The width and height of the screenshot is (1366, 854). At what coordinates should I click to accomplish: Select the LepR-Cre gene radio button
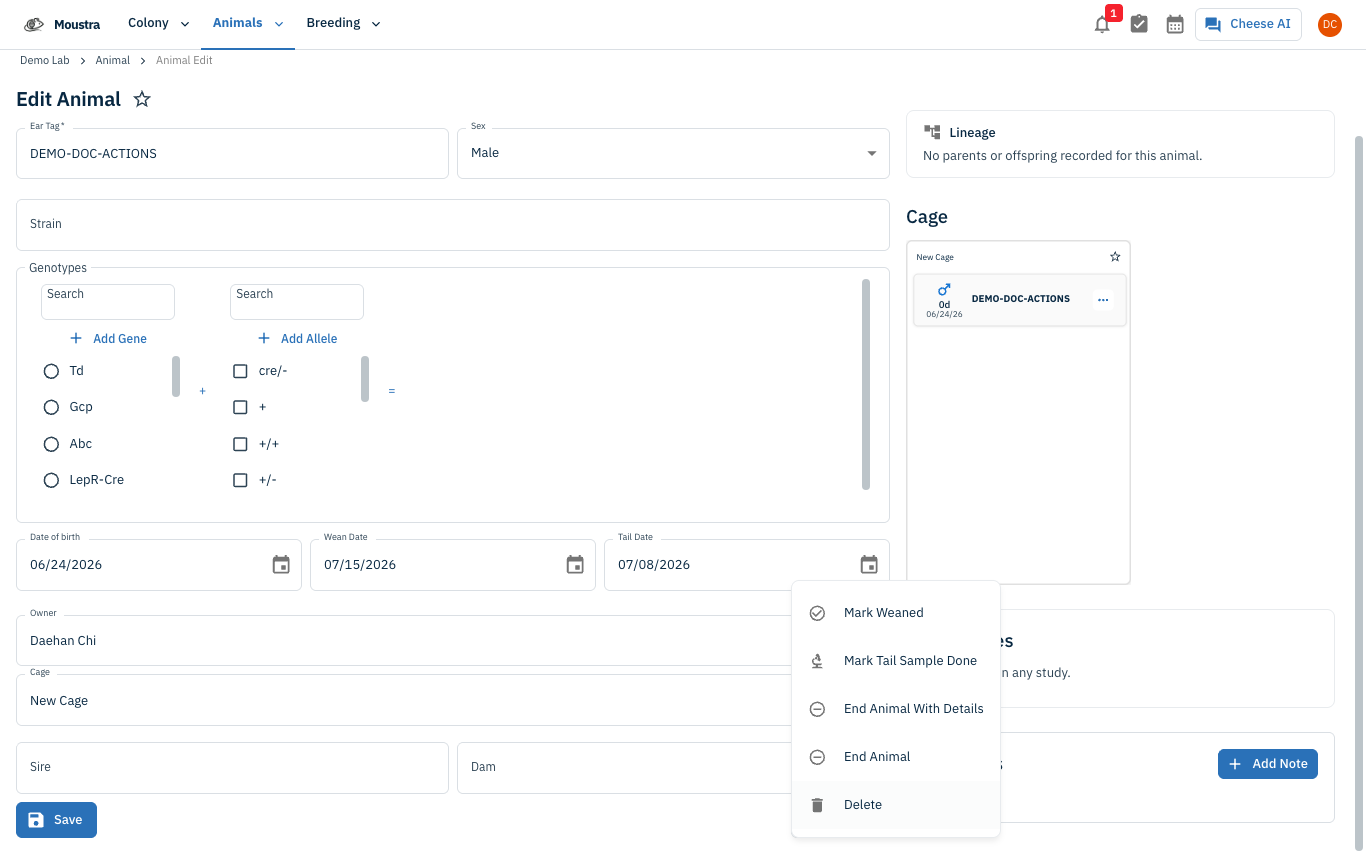[x=51, y=480]
